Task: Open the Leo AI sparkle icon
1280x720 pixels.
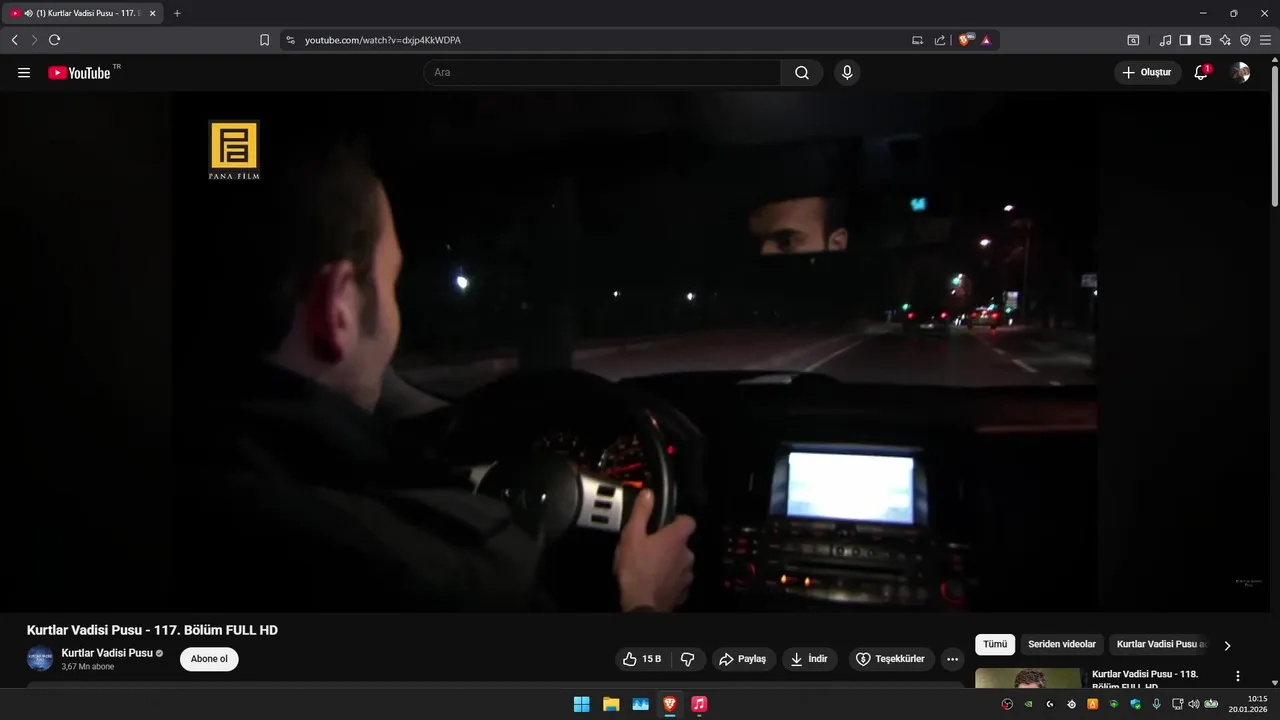Action: (x=1225, y=40)
